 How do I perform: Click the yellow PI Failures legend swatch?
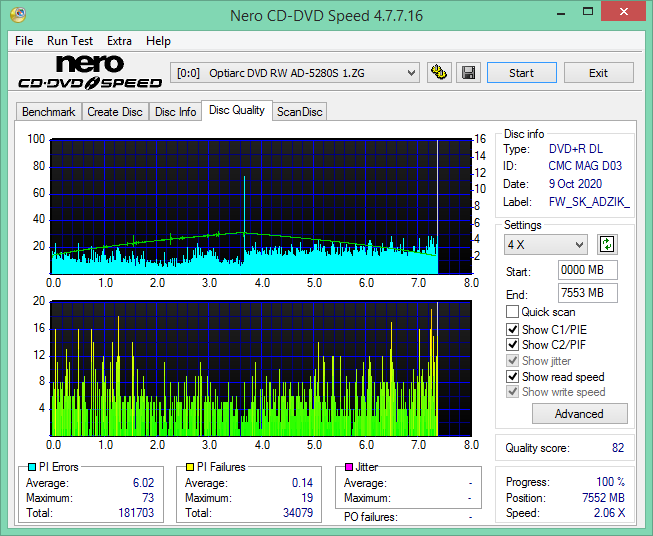pyautogui.click(x=189, y=467)
